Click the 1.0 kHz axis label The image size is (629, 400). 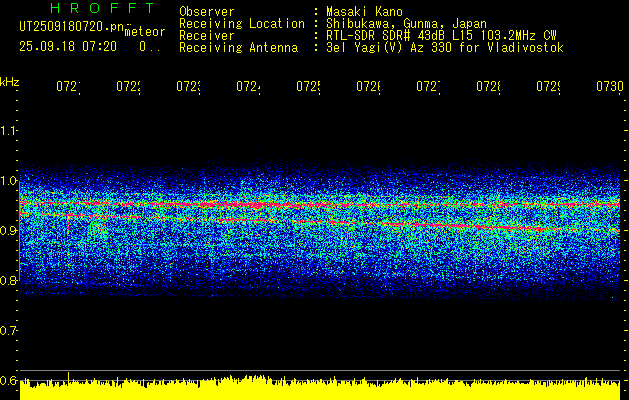(8, 181)
